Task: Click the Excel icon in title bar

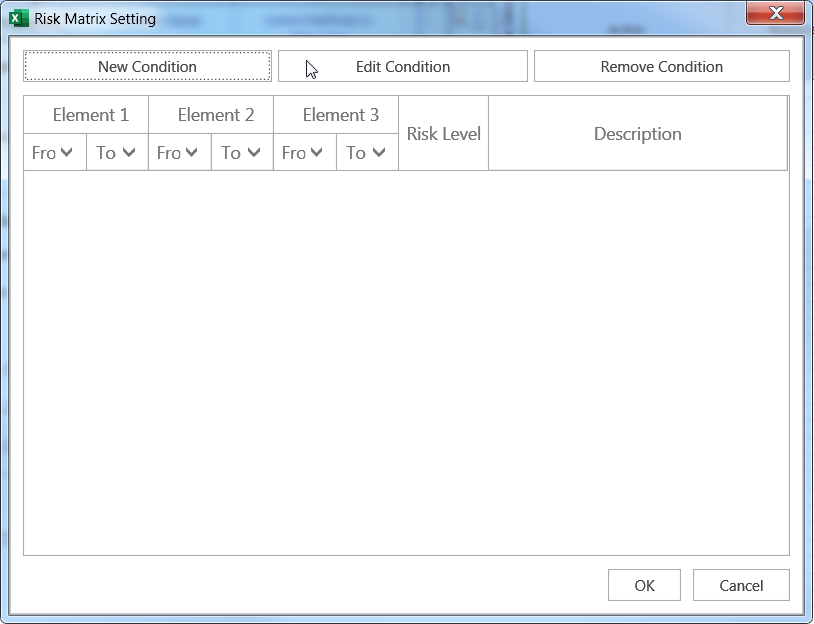Action: pyautogui.click(x=18, y=18)
